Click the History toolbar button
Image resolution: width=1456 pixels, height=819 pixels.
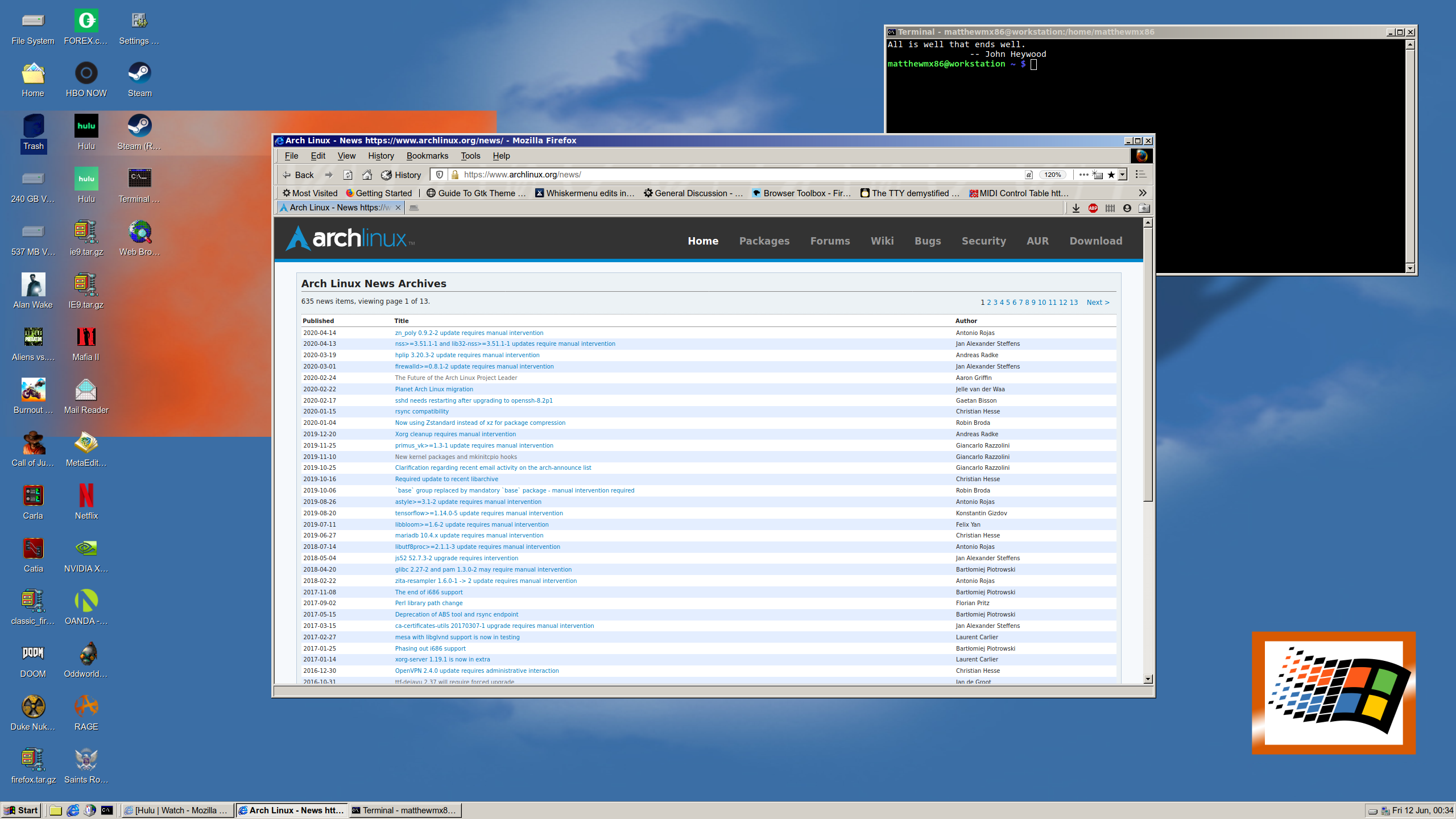tap(401, 175)
